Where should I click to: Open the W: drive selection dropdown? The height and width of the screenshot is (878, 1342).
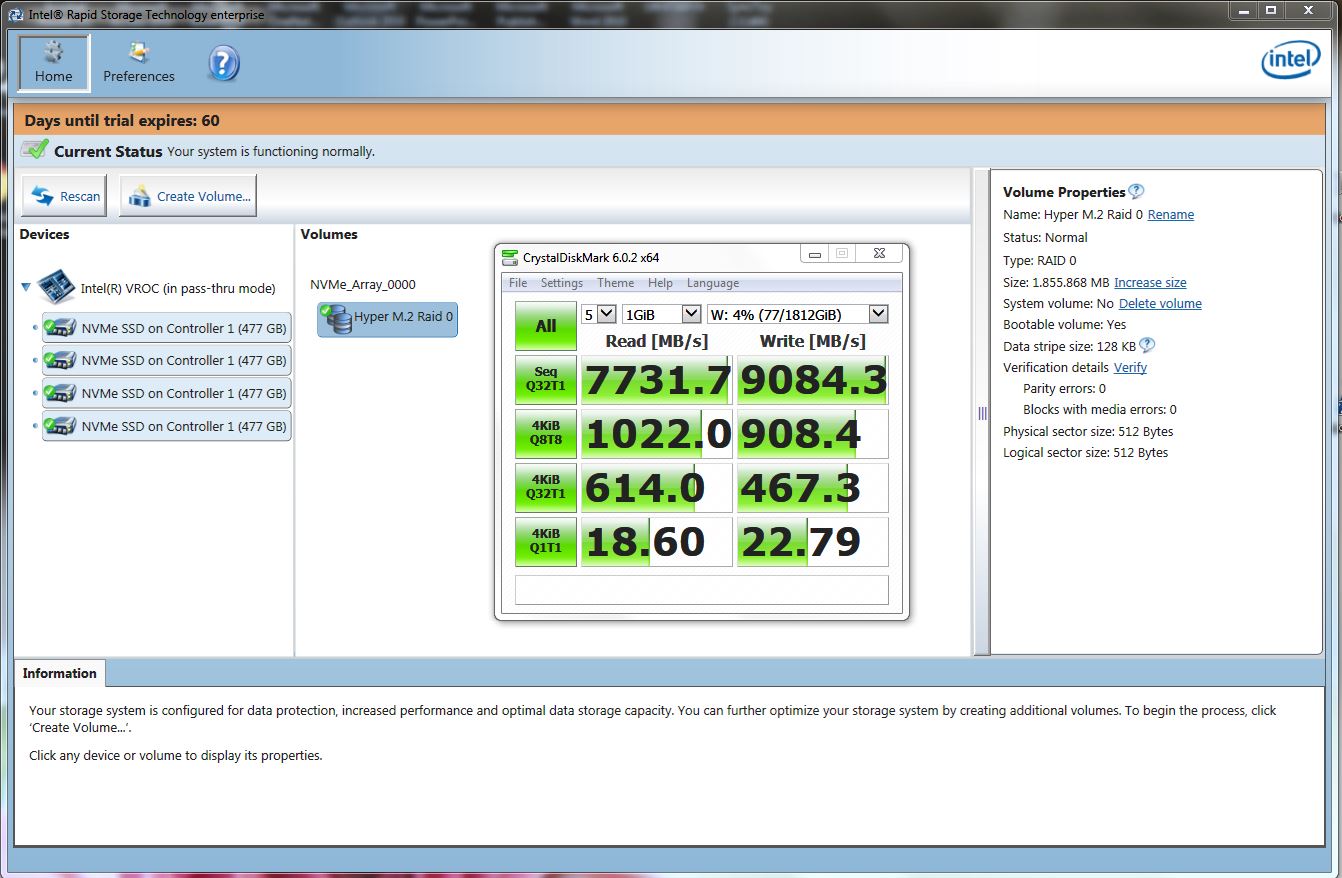(x=797, y=314)
